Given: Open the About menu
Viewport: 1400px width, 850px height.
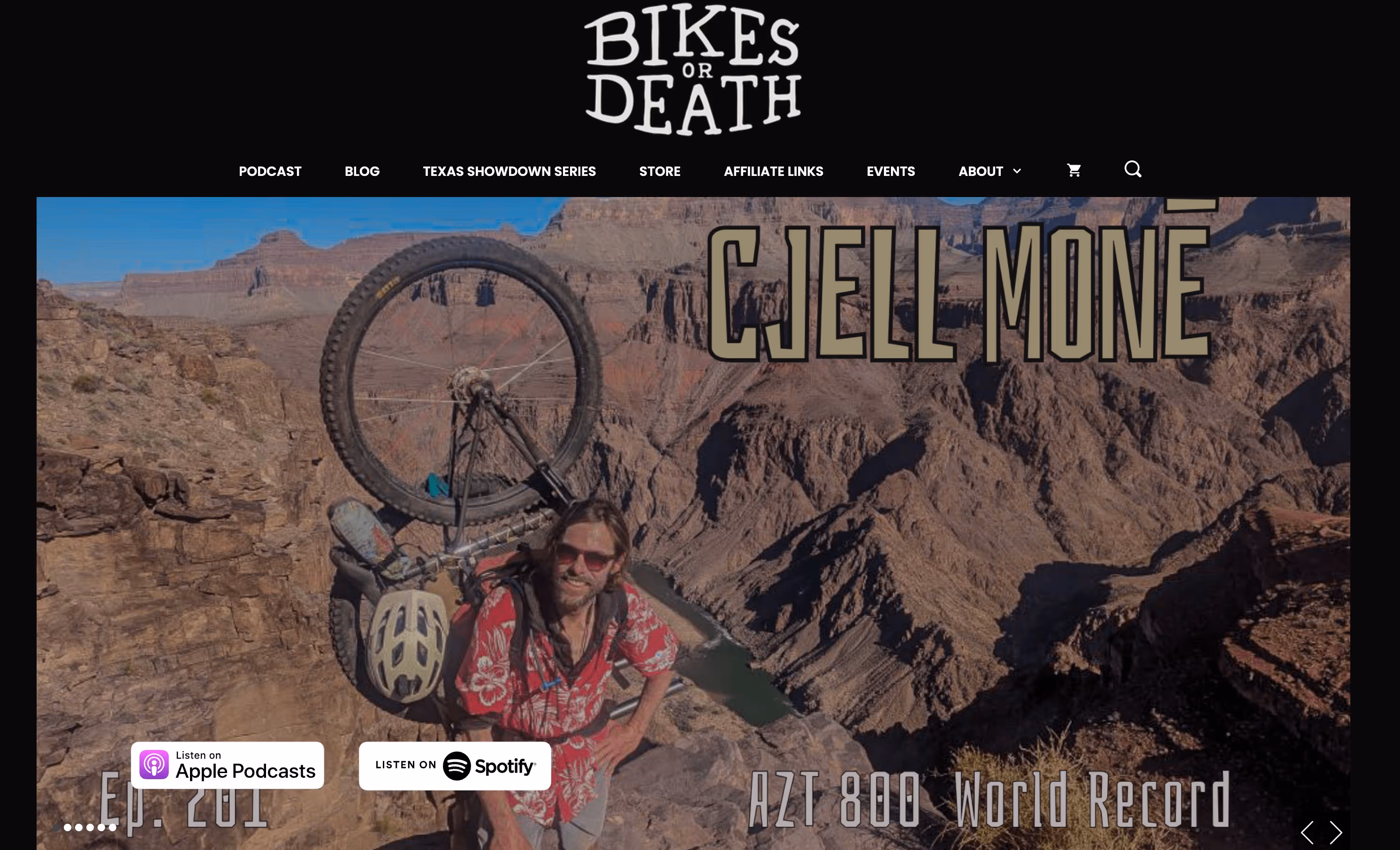Looking at the screenshot, I should (x=981, y=171).
